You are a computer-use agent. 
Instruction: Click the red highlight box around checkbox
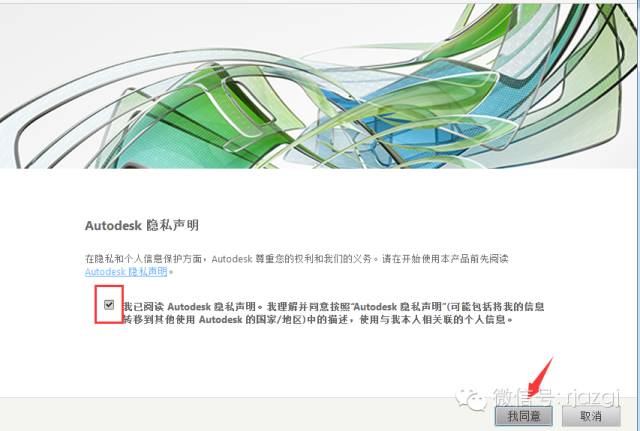[x=109, y=304]
